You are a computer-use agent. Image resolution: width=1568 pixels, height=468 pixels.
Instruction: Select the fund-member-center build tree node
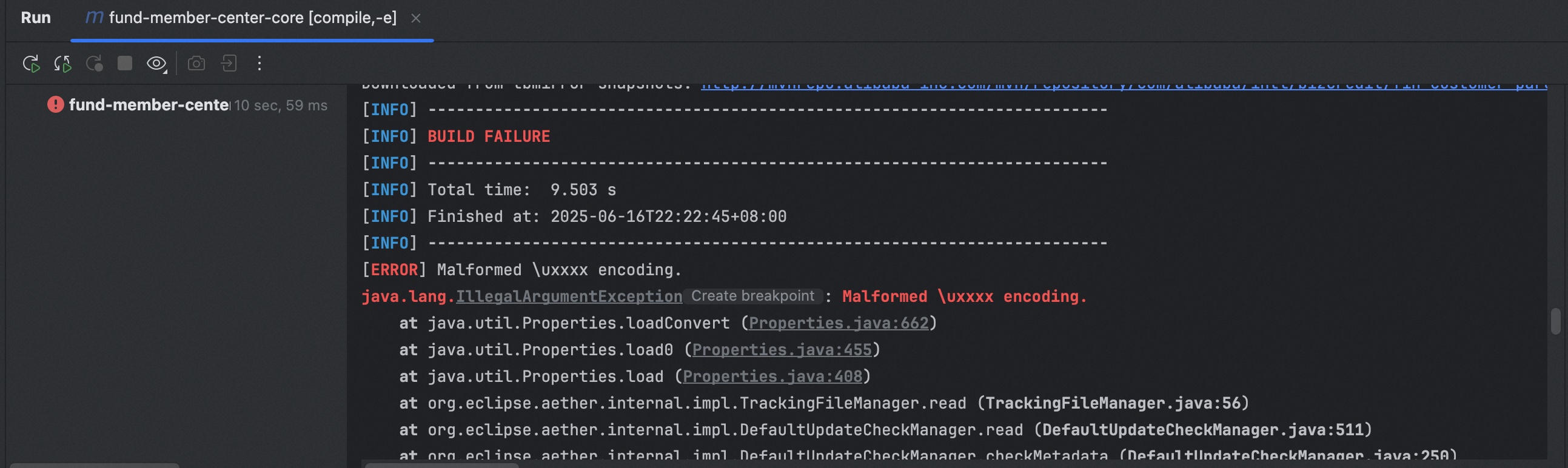149,105
